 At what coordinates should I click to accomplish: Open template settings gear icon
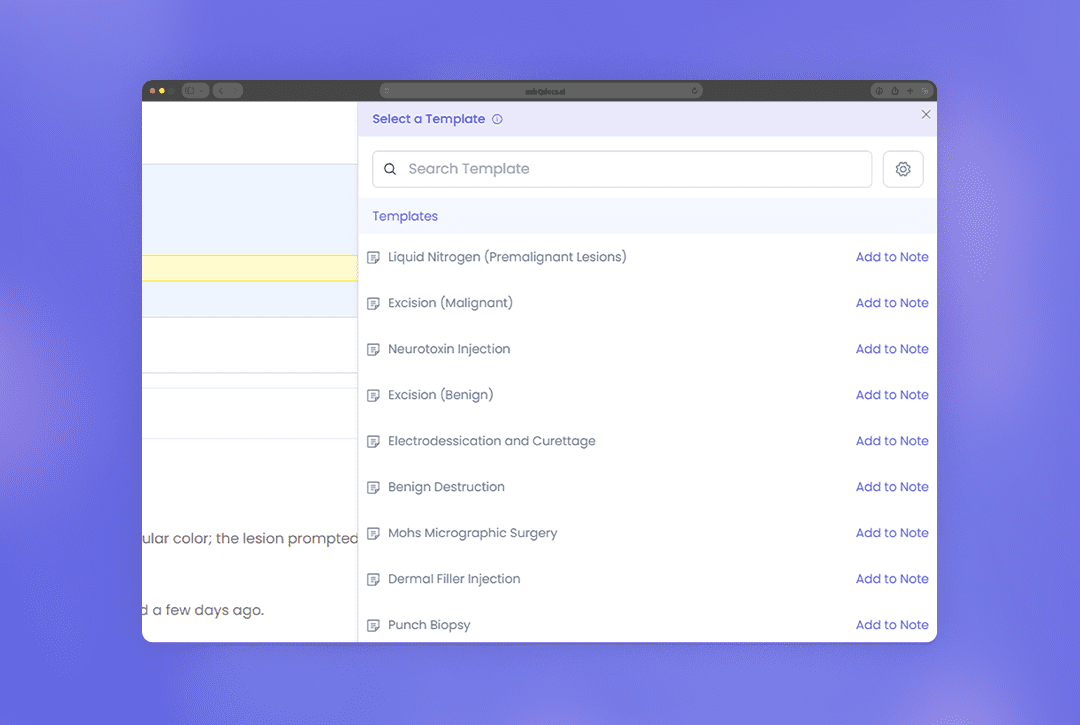pyautogui.click(x=903, y=170)
